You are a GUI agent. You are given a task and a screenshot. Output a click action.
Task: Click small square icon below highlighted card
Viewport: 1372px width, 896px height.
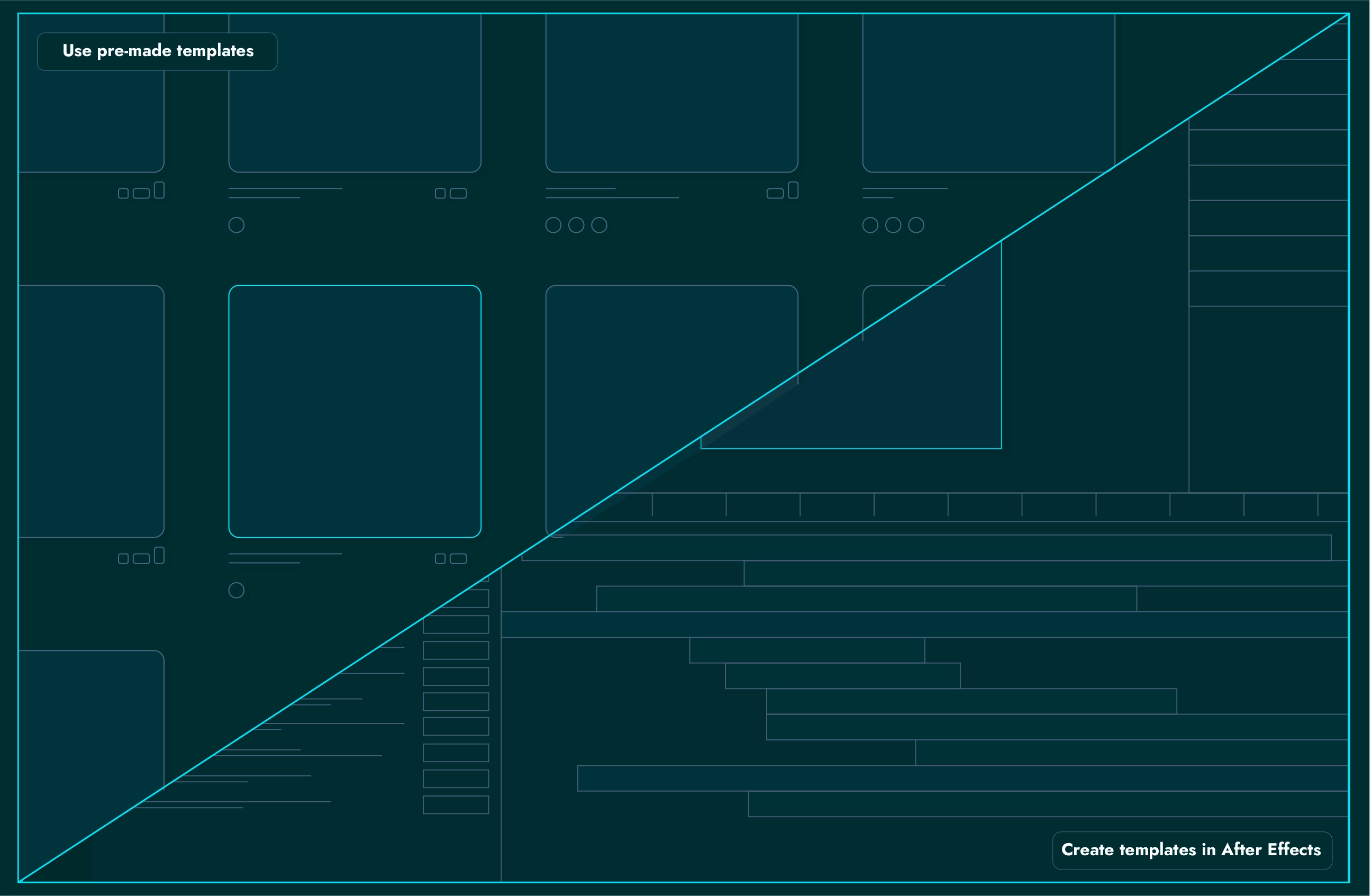[x=440, y=558]
